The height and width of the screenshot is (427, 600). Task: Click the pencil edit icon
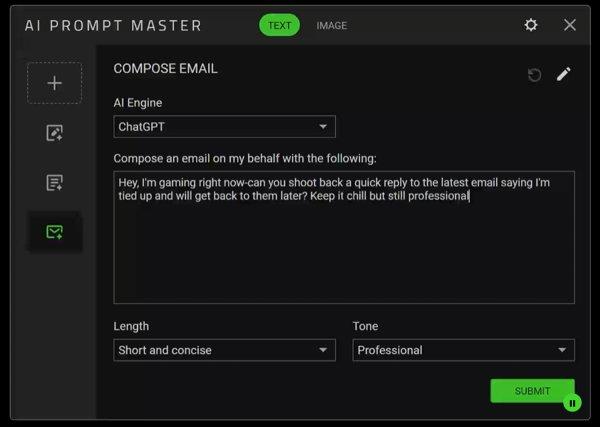pos(564,74)
